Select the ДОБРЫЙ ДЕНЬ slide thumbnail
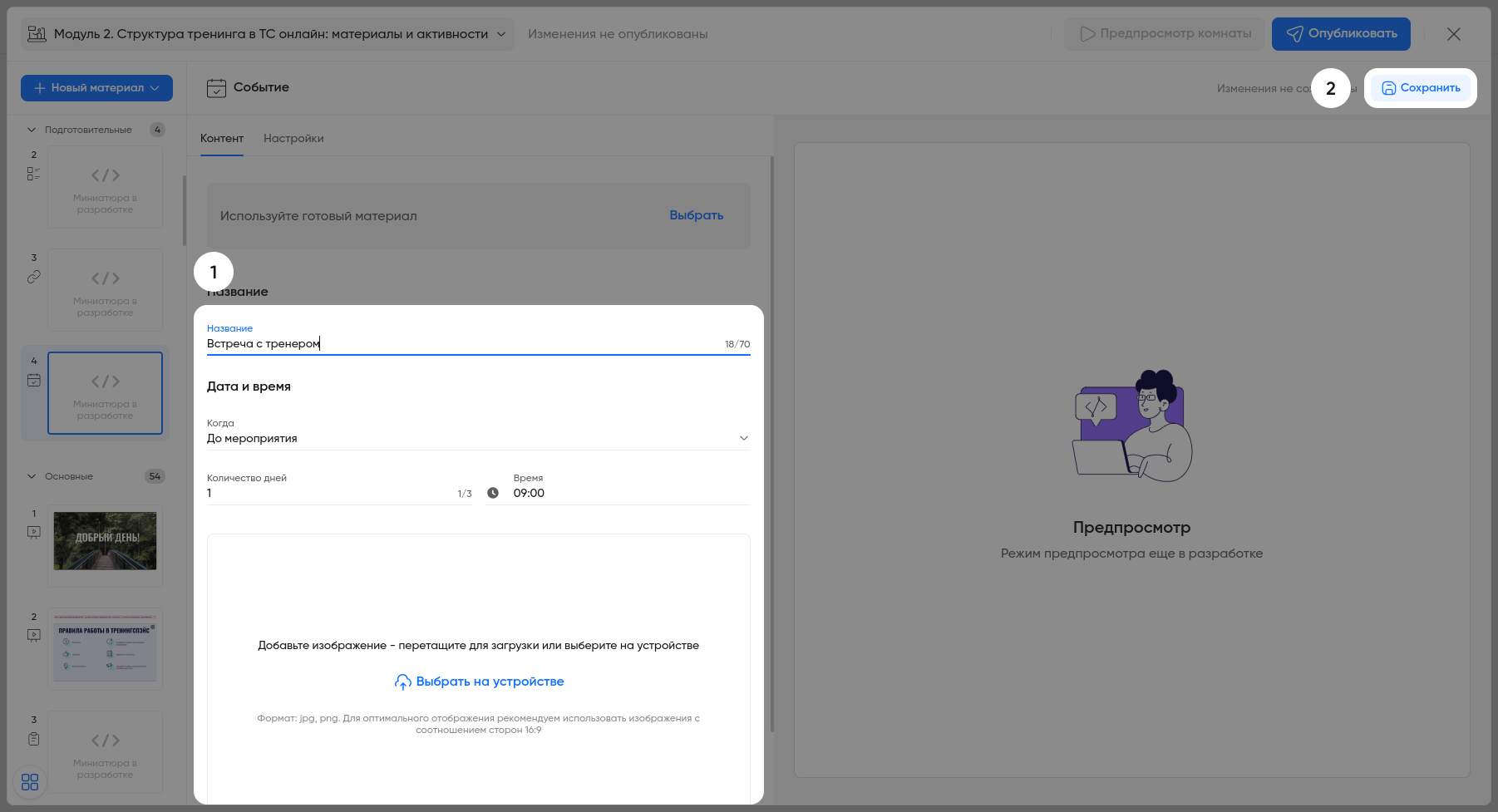Viewport: 1498px width, 812px height. pyautogui.click(x=105, y=541)
